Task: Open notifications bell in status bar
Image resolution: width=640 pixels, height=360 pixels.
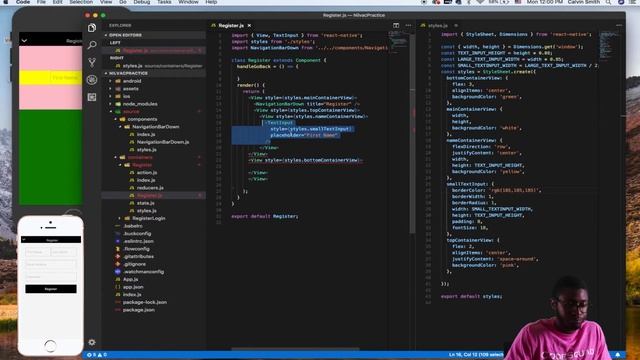Action: [x=618, y=355]
